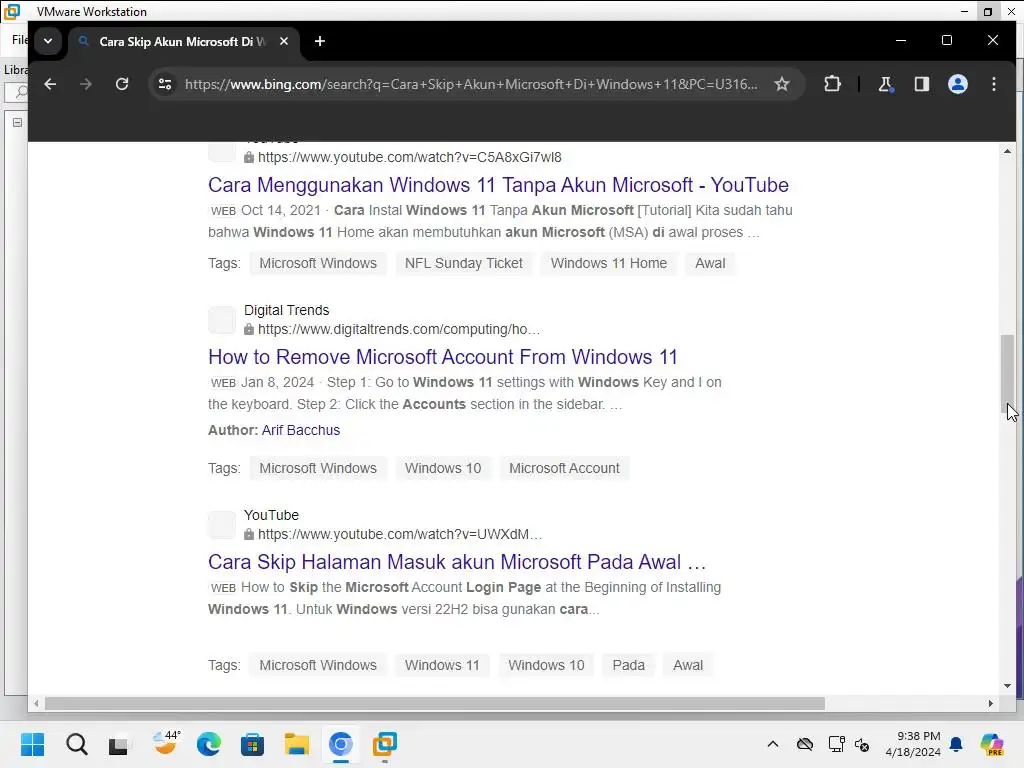Open the muted volume tray icon
The image size is (1024, 768).
pos(862,744)
